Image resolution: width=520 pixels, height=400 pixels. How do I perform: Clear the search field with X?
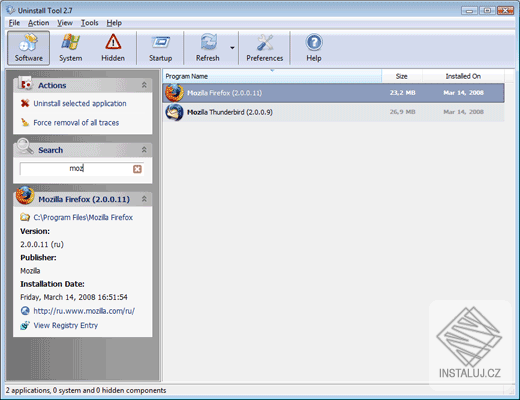(137, 169)
